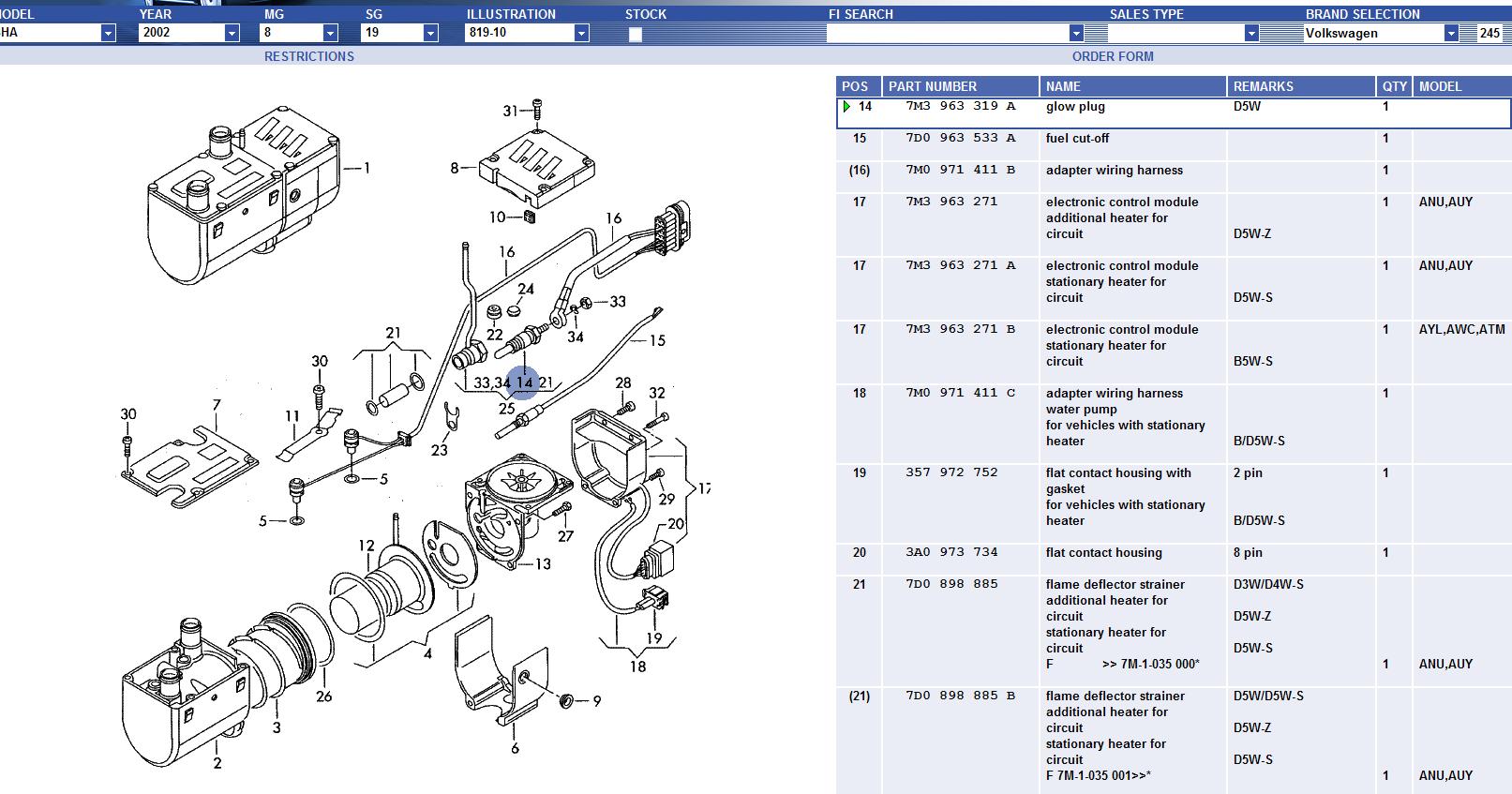Open the BRAND SELECTION dropdown arrow
This screenshot has width=1512, height=794.
1450,34
